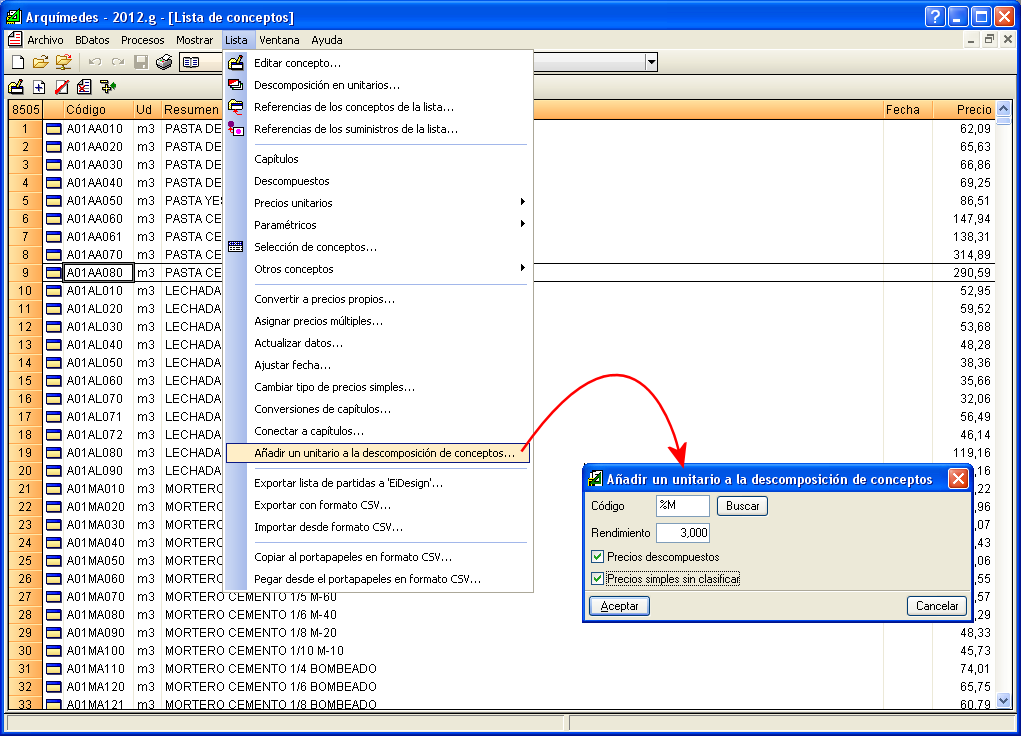Viewport: 1021px width, 736px height.
Task: Click the Help question mark title button
Action: [x=935, y=17]
